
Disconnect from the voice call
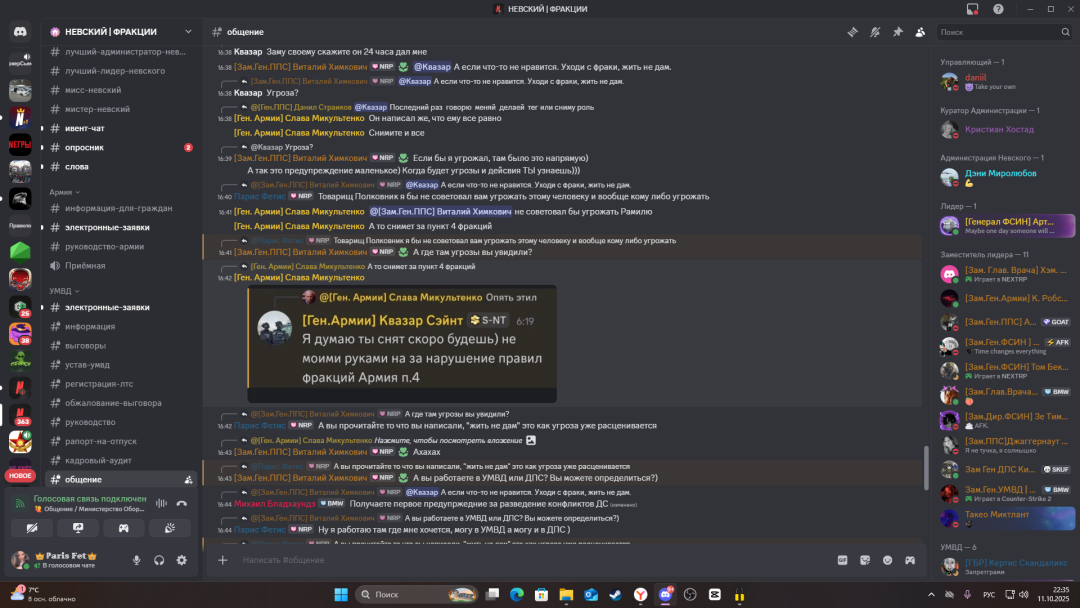click(181, 503)
